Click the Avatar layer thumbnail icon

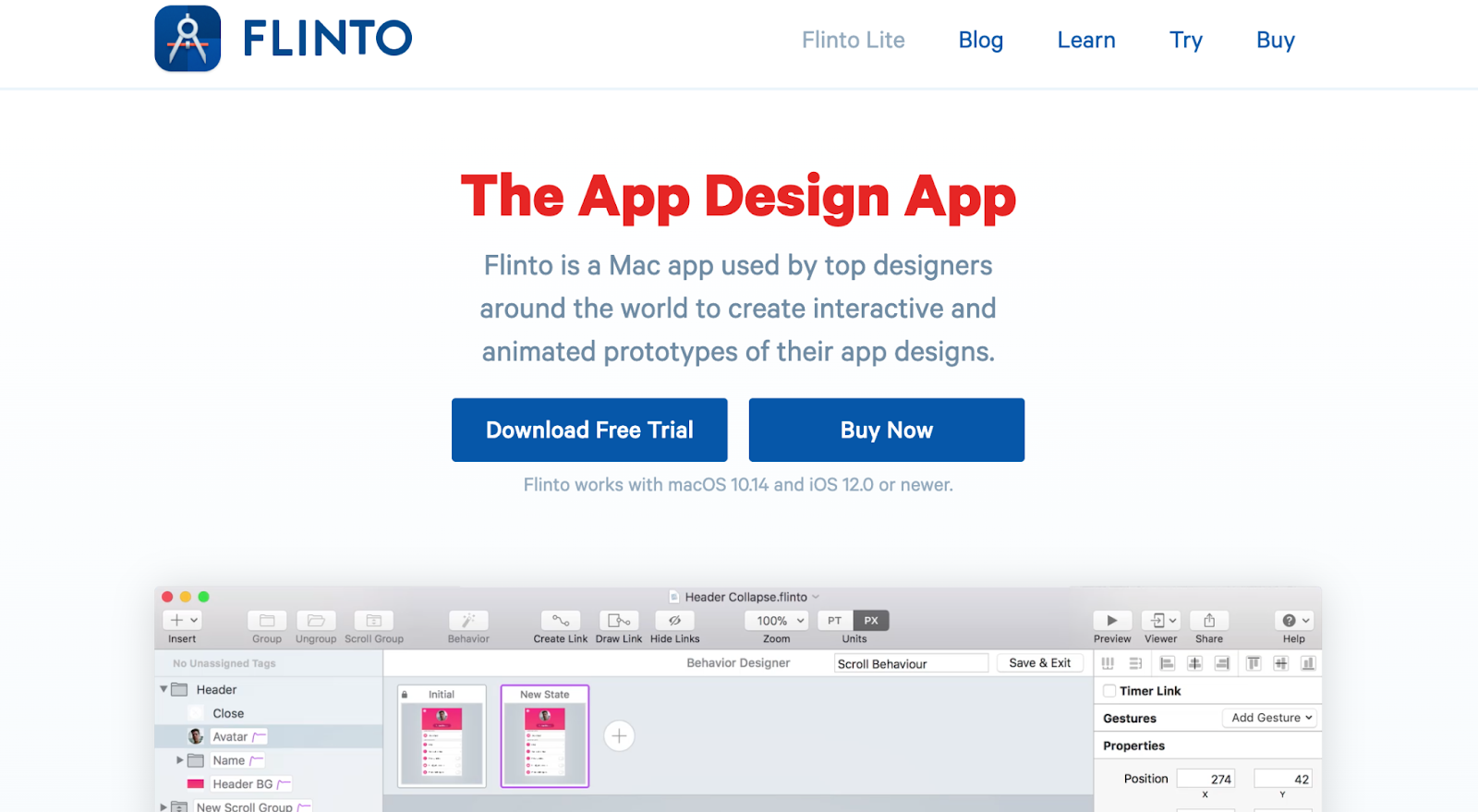[196, 736]
